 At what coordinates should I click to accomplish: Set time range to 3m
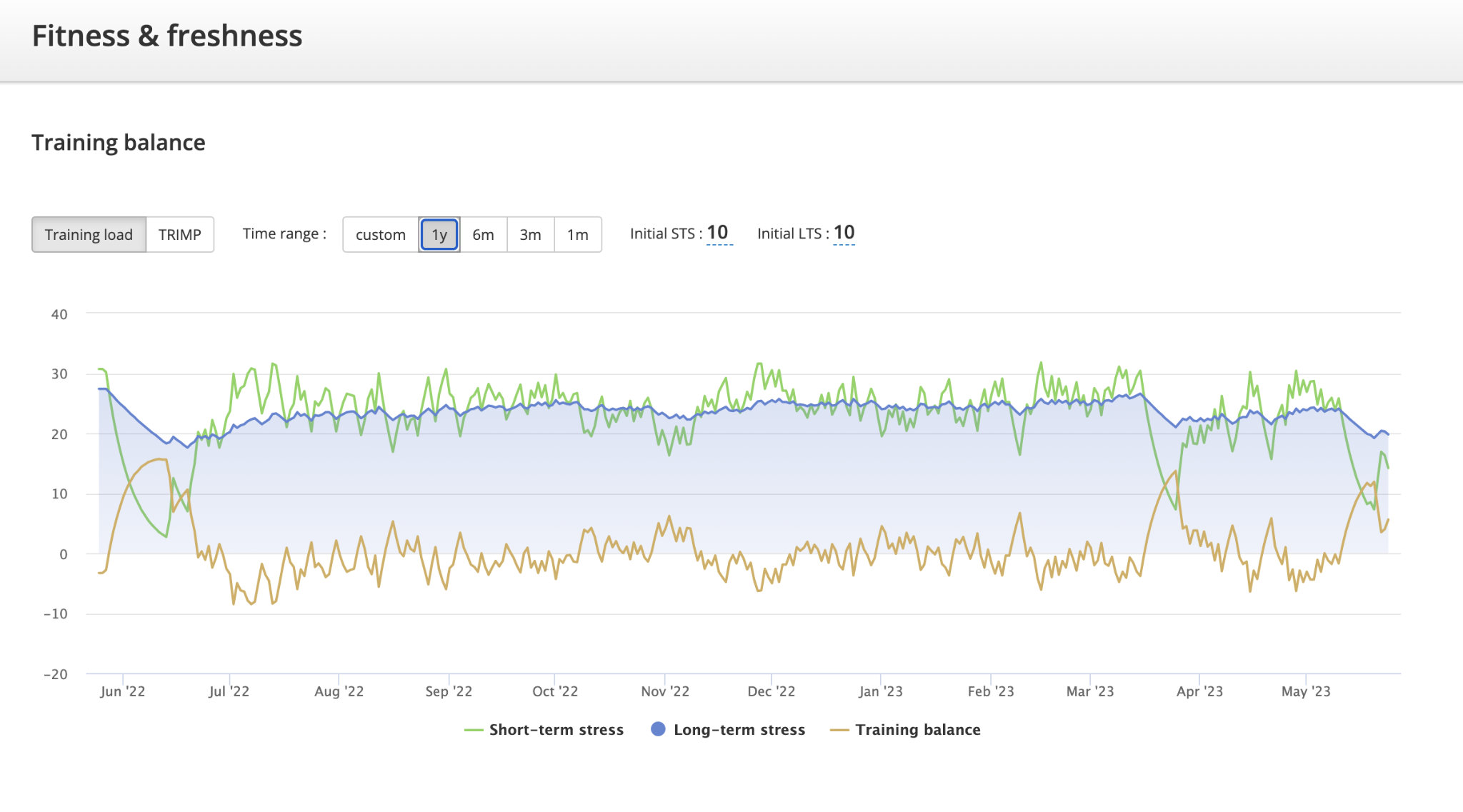(x=530, y=234)
